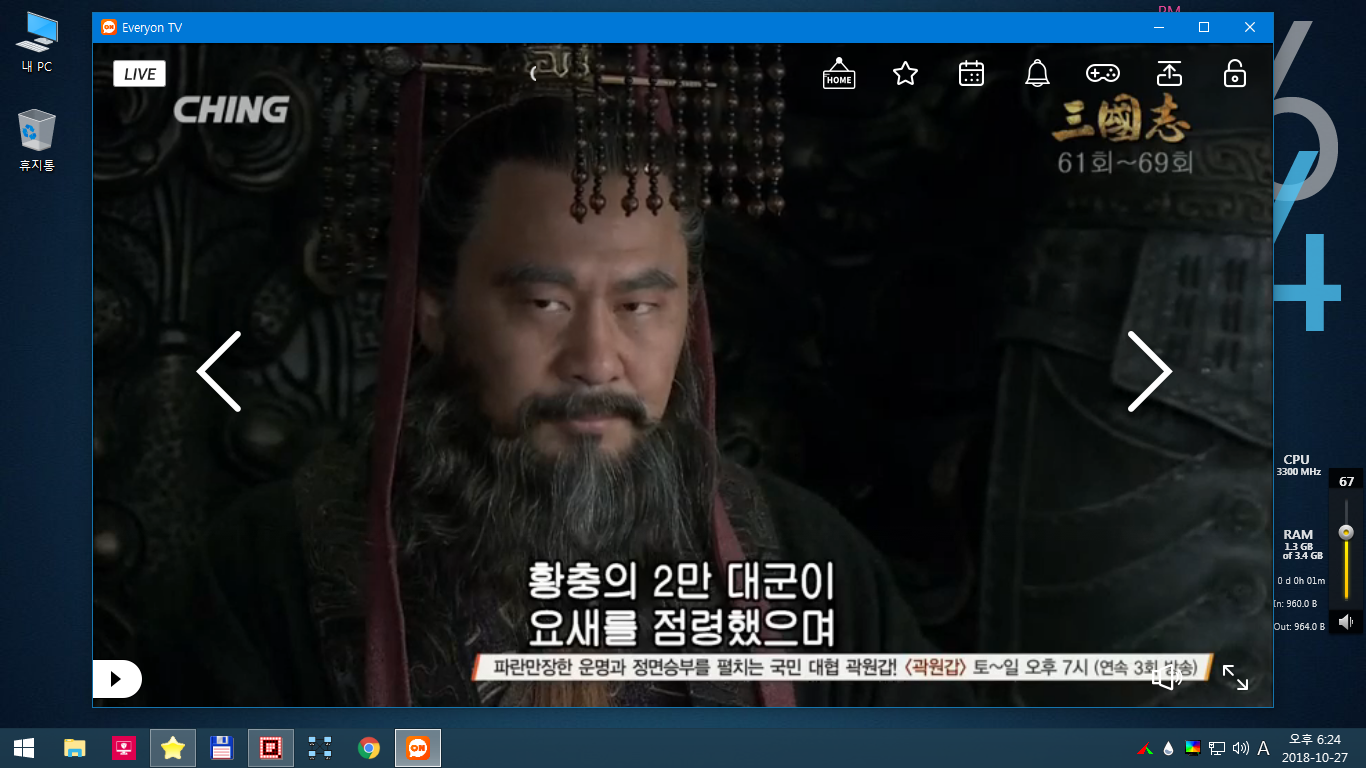Close the Everyon TV window

1250,27
